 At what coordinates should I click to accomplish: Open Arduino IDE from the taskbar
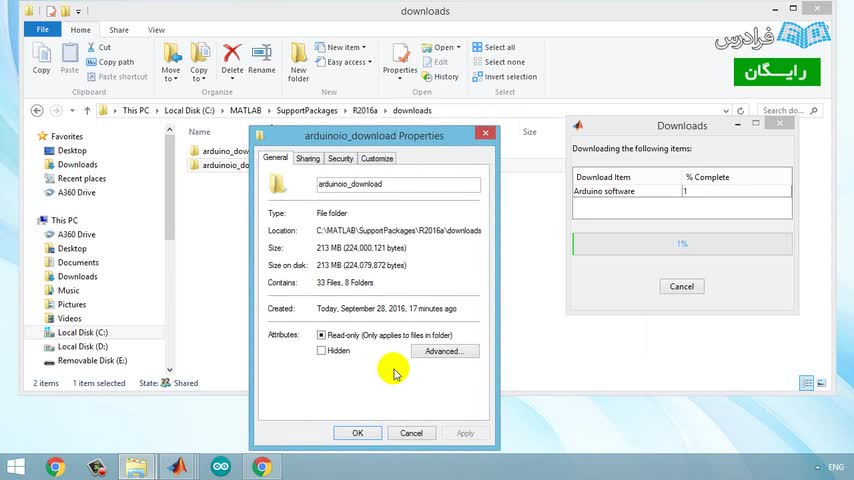pos(221,467)
